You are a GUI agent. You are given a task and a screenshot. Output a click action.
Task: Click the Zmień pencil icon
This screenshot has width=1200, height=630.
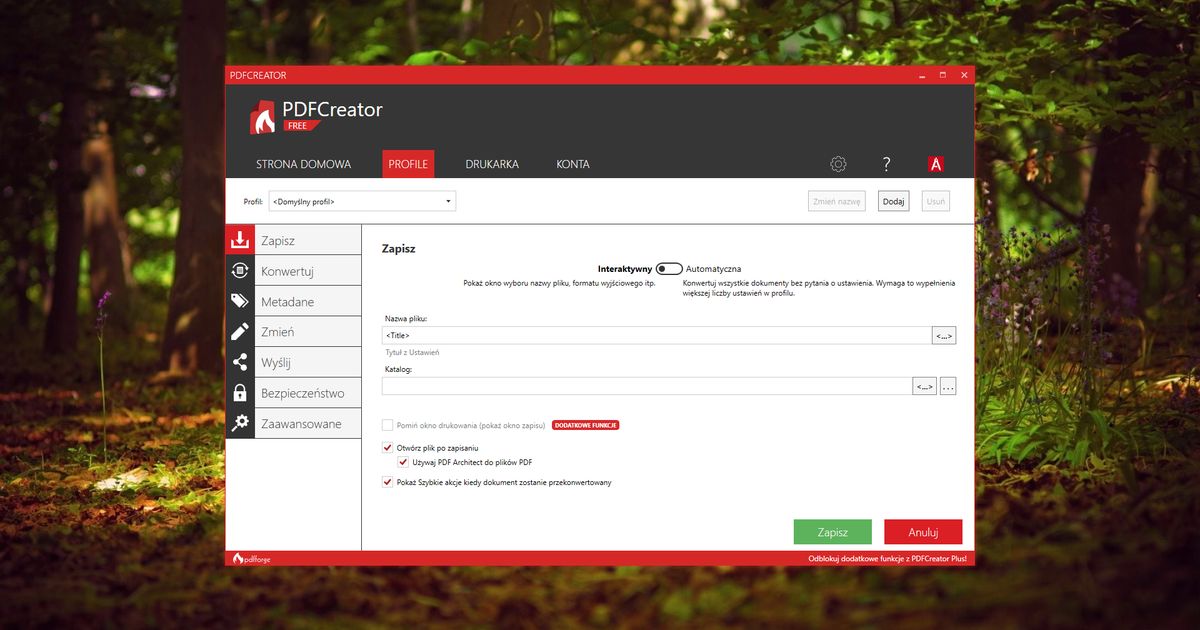(240, 332)
